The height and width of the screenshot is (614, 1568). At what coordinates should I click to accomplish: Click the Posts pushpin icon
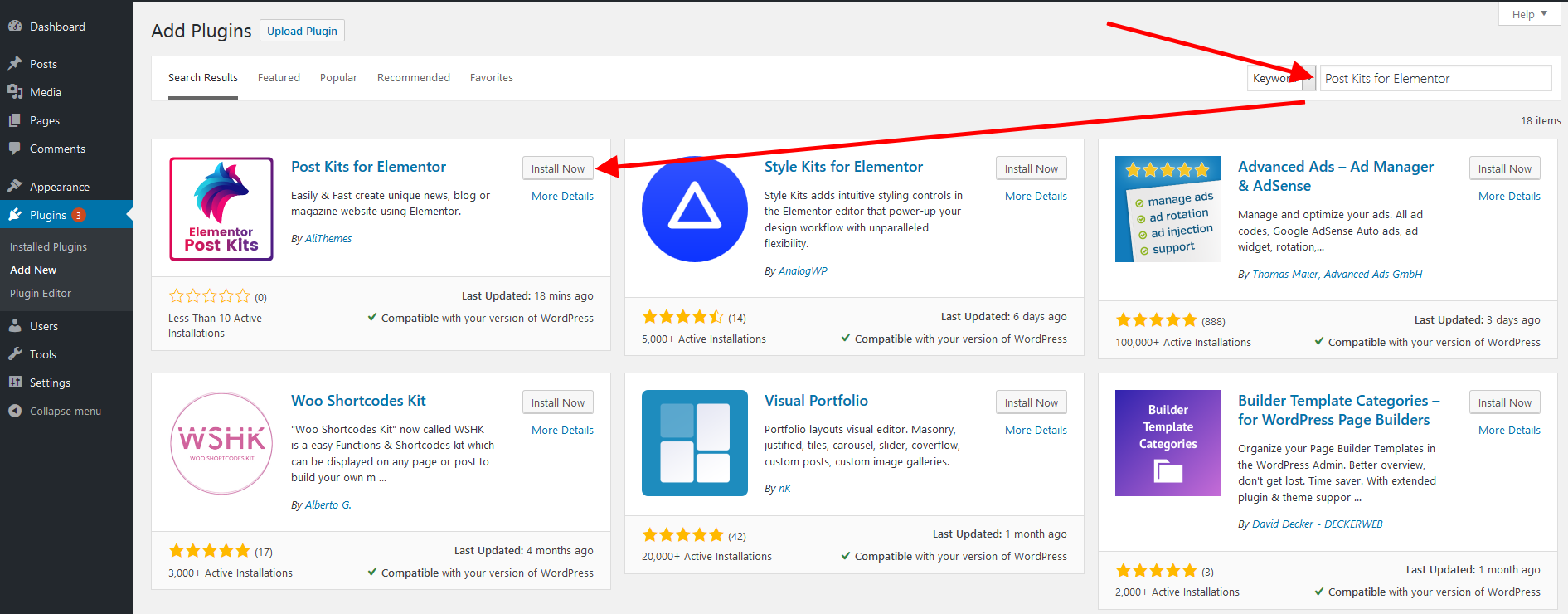(15, 64)
